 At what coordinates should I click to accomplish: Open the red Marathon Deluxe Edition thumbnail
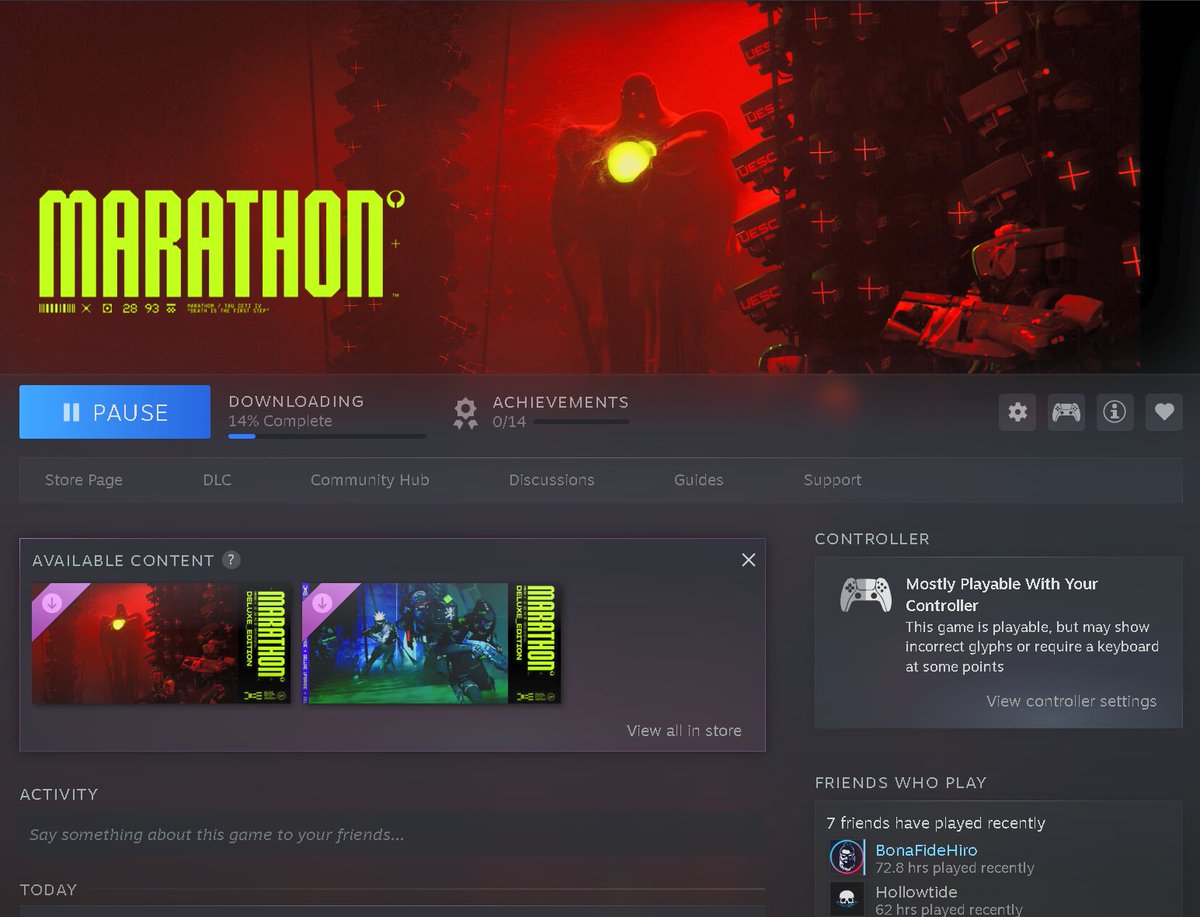pyautogui.click(x=161, y=643)
